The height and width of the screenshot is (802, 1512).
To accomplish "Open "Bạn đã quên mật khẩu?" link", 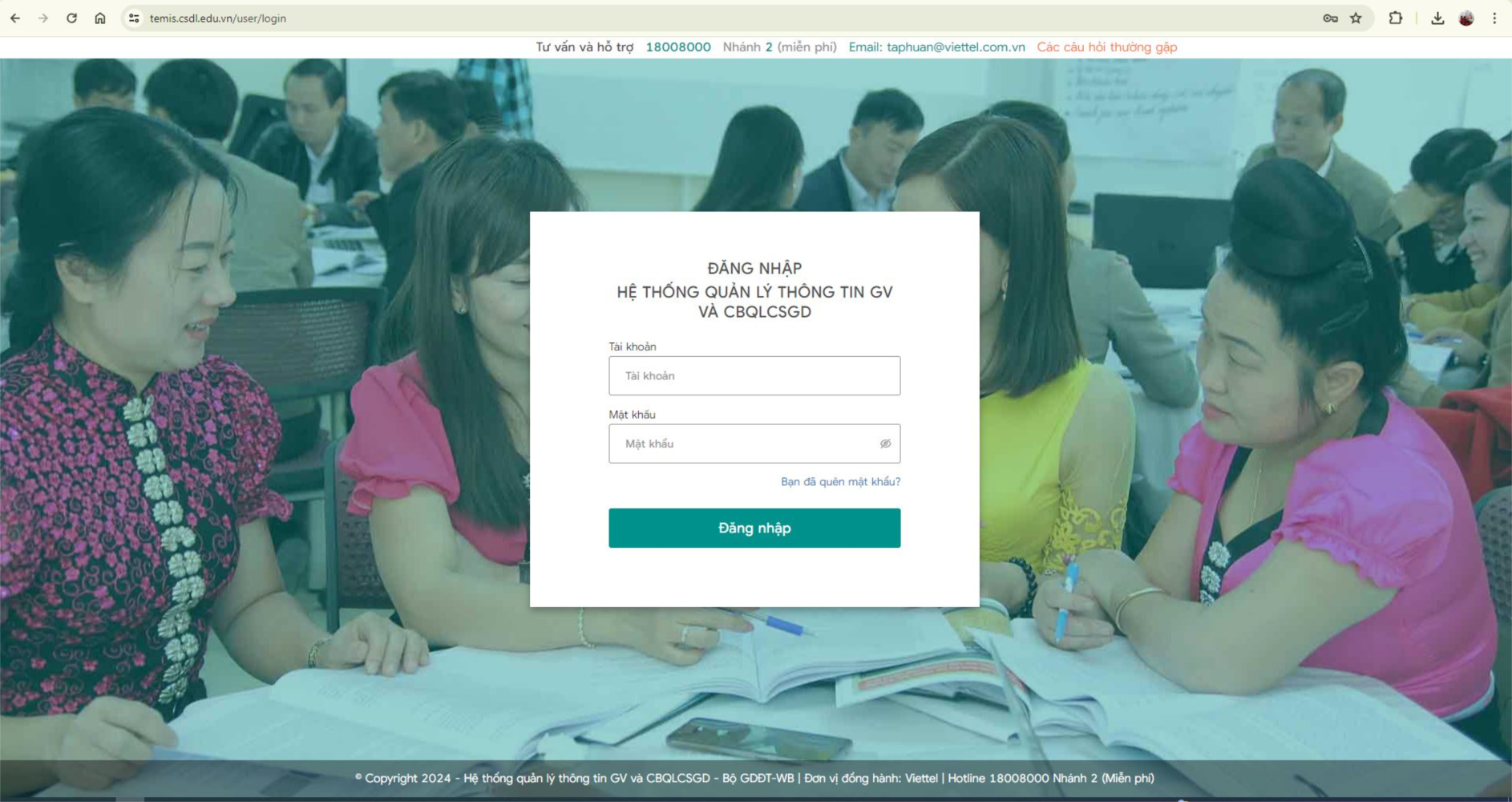I will [840, 481].
